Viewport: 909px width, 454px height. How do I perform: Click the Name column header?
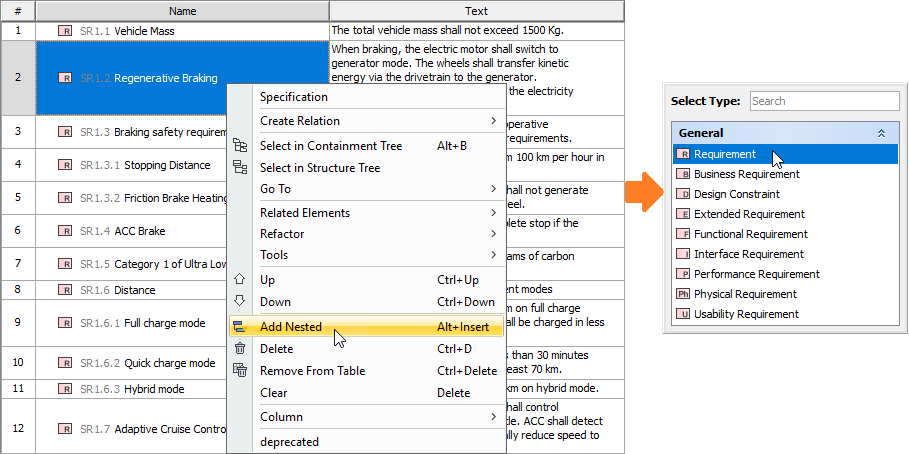point(182,11)
